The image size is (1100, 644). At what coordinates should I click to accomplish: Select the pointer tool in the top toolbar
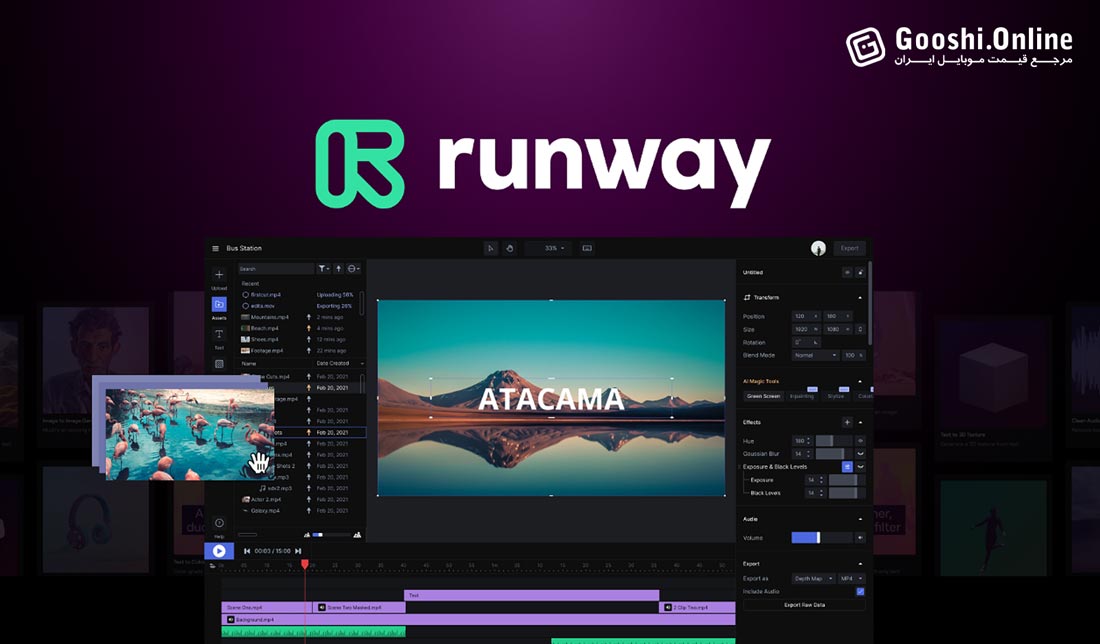tap(489, 247)
